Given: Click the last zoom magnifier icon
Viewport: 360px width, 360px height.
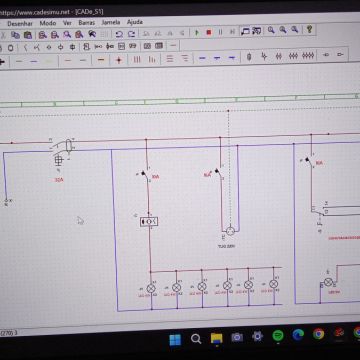Looking at the screenshot, I should point(295,29).
